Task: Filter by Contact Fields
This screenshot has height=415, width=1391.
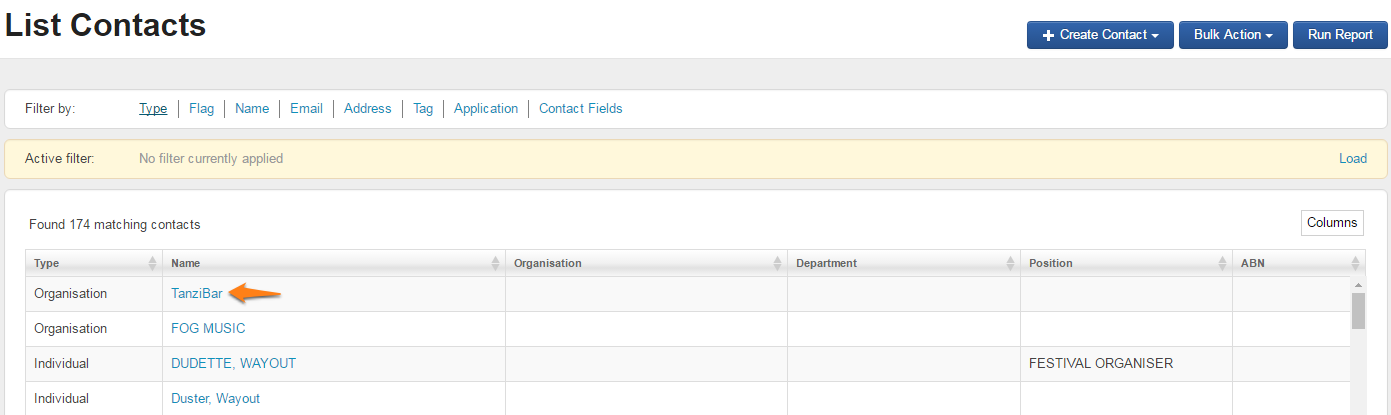Action: (580, 108)
